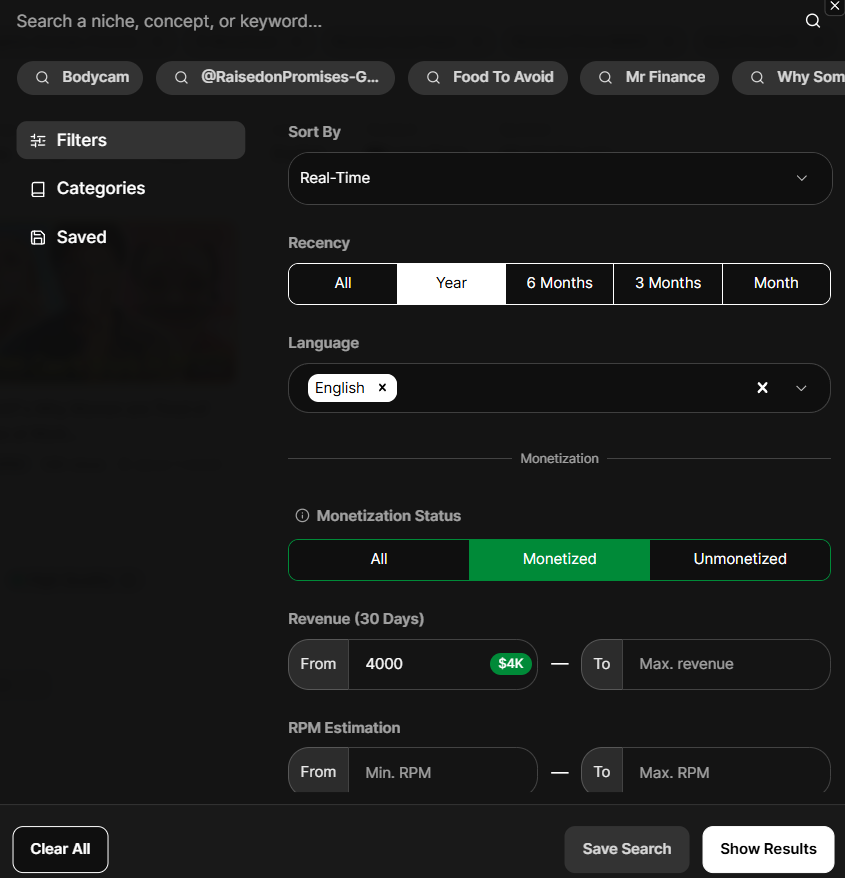Select All under Monetization Status
The height and width of the screenshot is (878, 845).
click(x=379, y=559)
